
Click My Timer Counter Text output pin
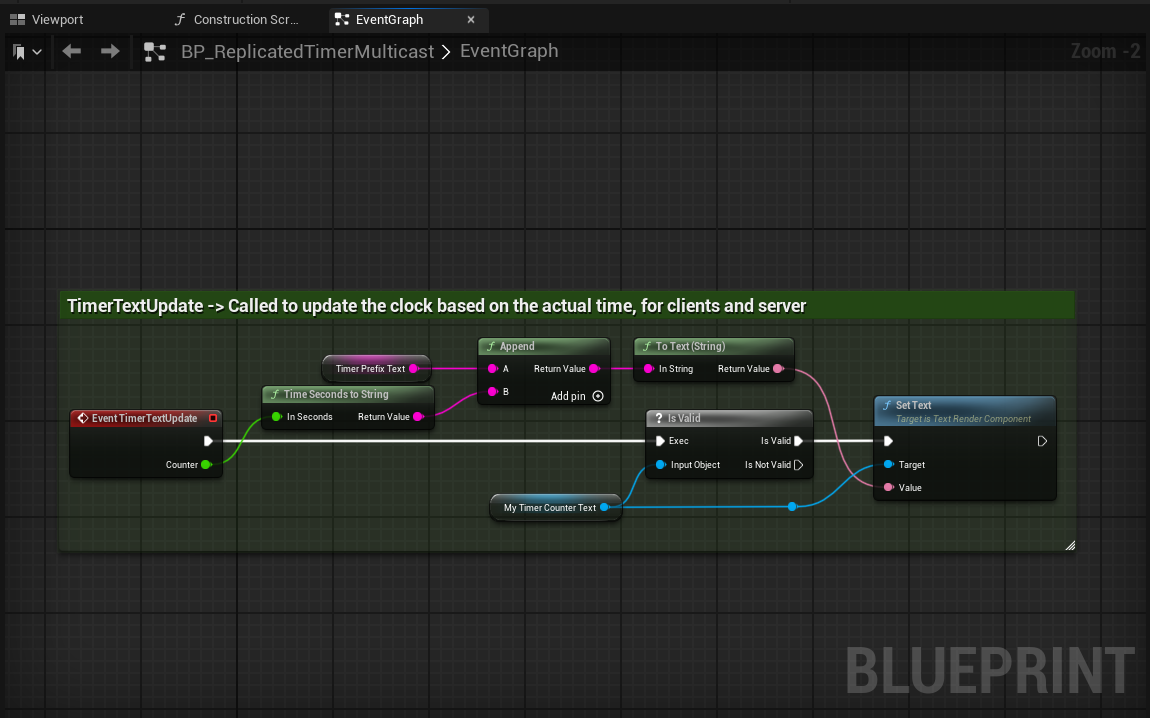[605, 507]
